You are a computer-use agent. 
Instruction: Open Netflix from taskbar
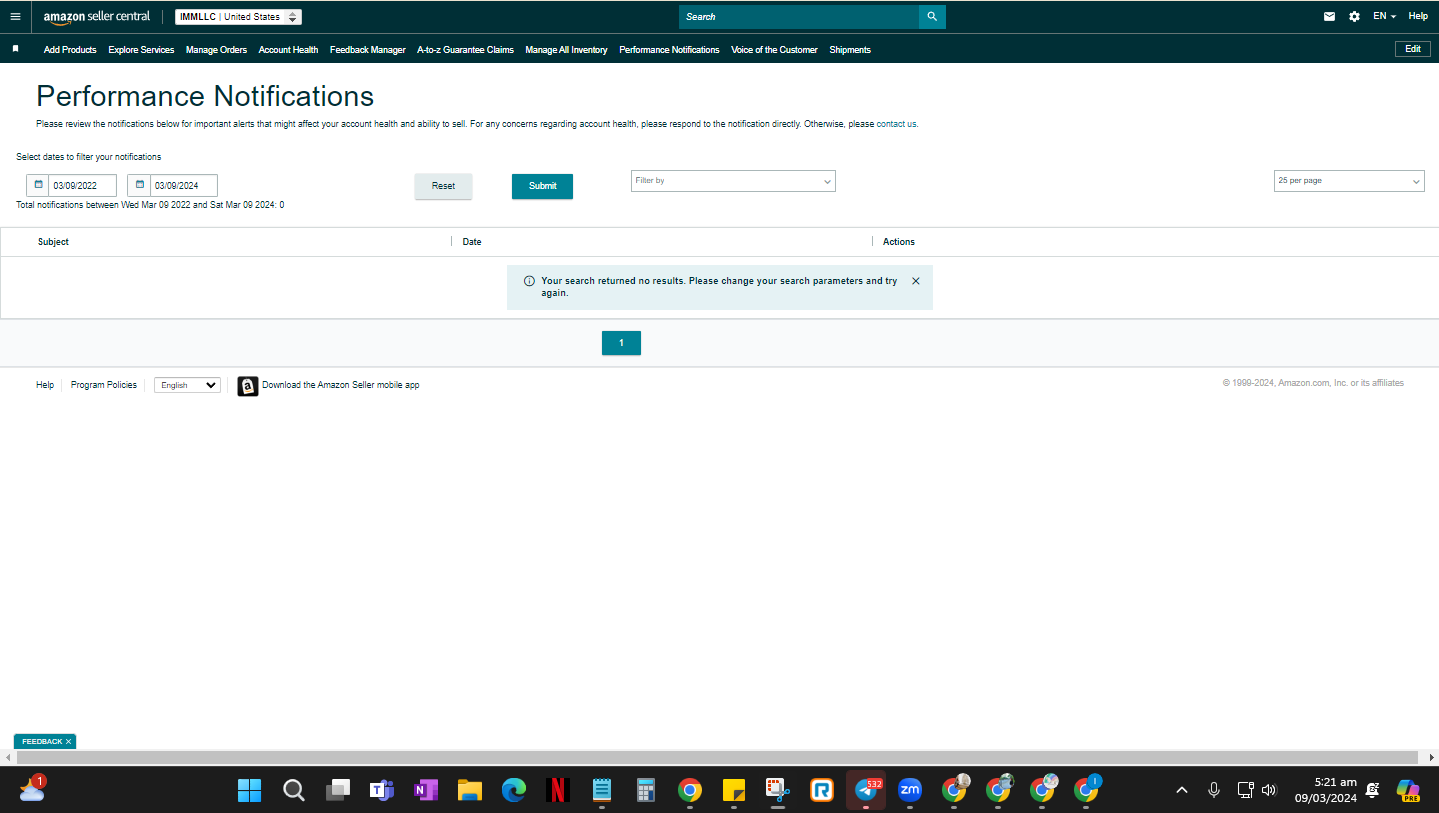558,790
